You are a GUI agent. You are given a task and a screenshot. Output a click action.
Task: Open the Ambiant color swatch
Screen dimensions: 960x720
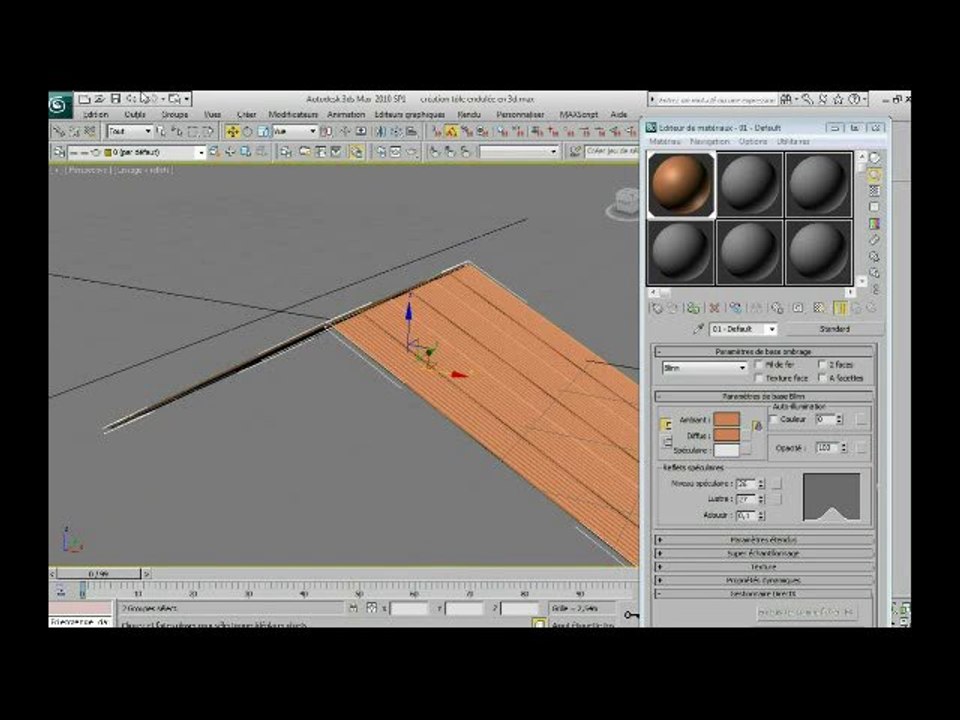point(727,420)
